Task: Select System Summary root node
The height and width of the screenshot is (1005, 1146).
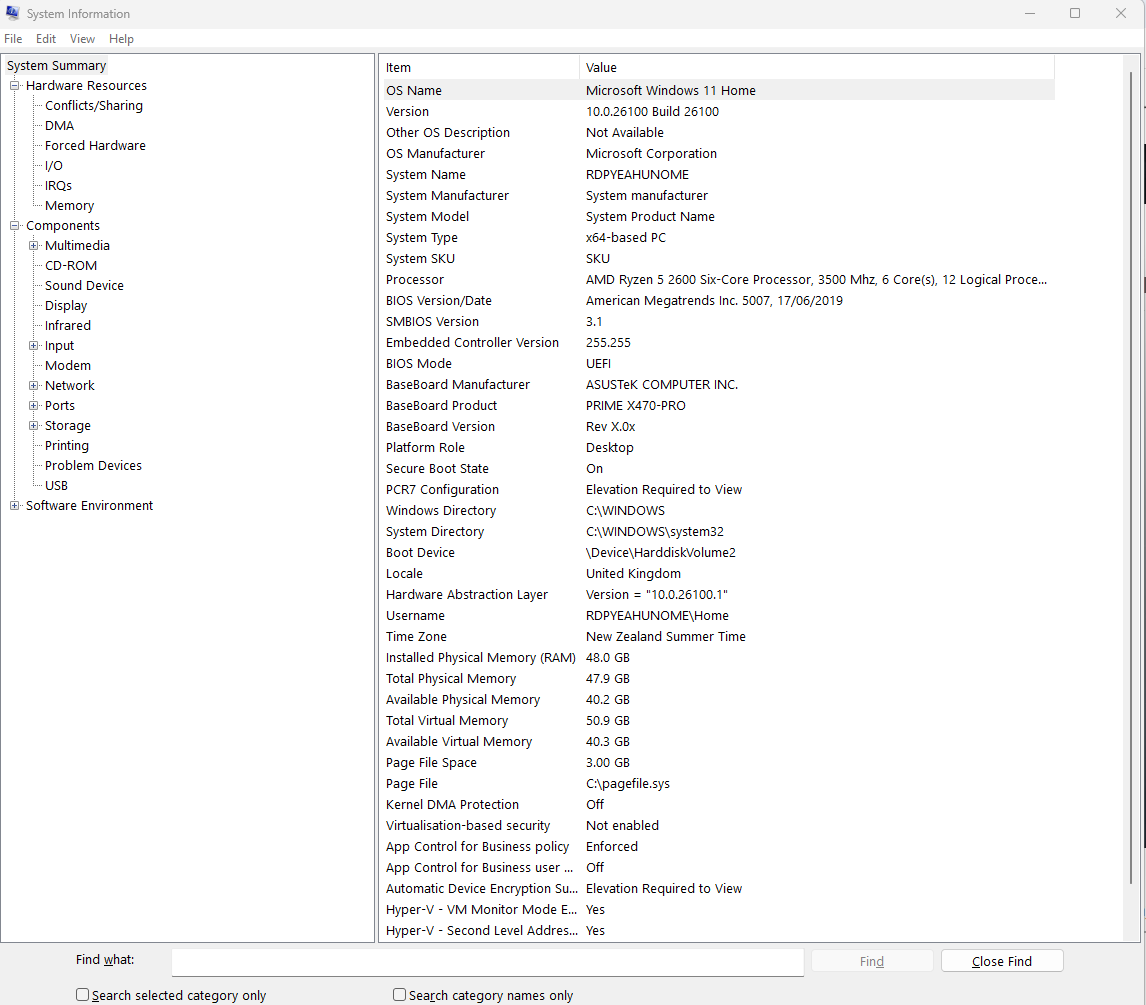Action: [x=56, y=66]
